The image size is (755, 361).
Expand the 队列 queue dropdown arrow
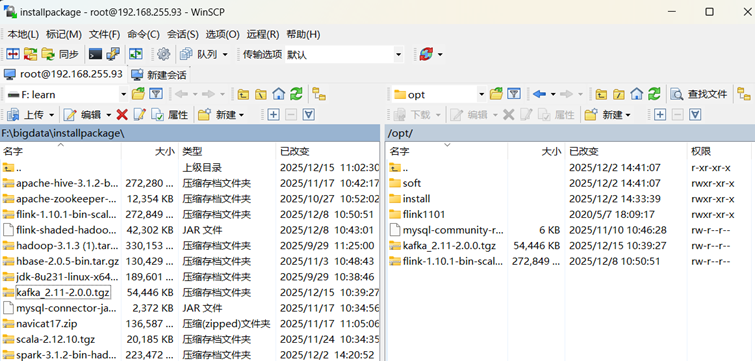pyautogui.click(x=225, y=54)
